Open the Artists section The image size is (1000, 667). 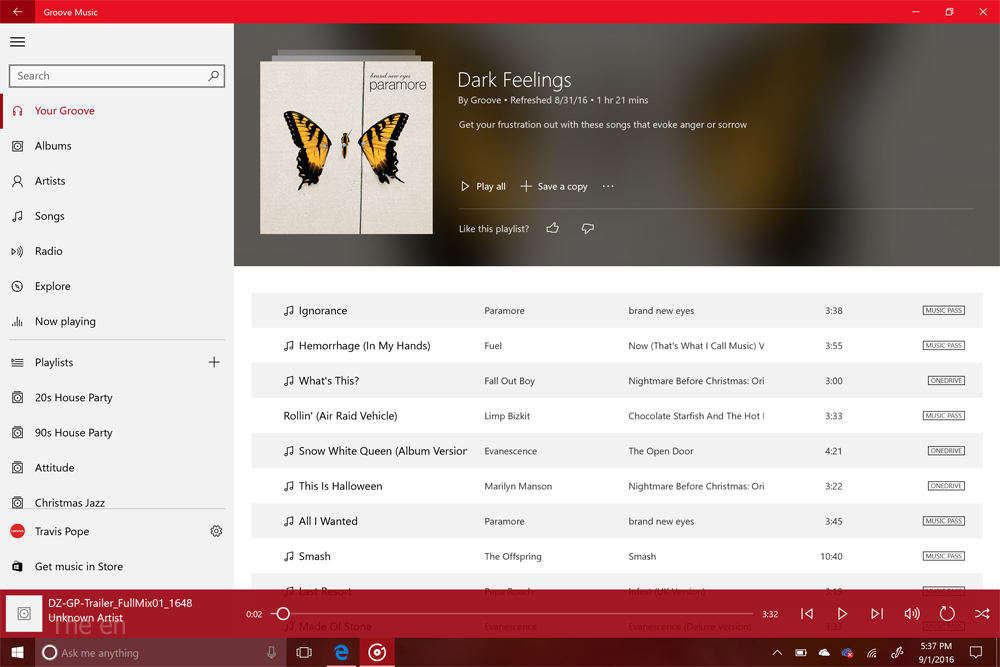point(117,181)
